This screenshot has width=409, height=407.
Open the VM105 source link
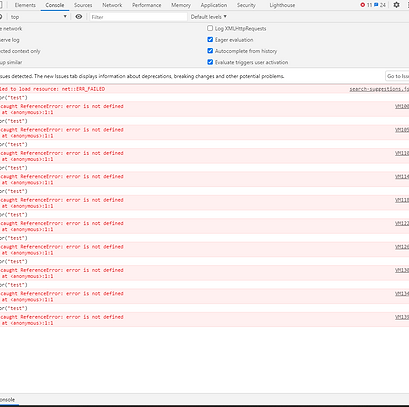point(402,130)
